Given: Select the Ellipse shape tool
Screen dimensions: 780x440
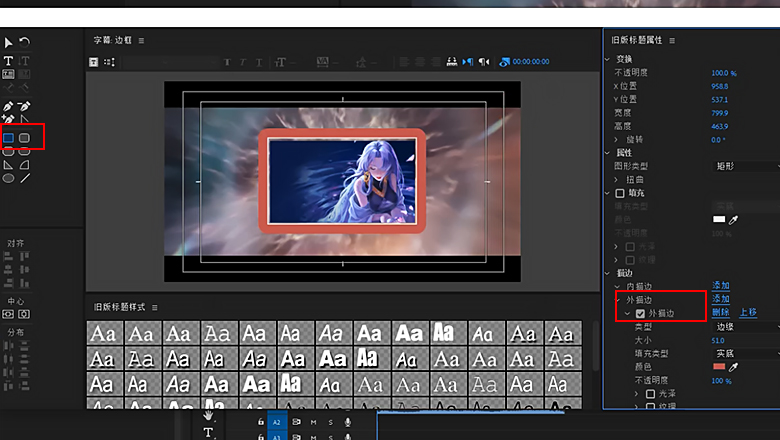Looking at the screenshot, I should click(x=8, y=178).
